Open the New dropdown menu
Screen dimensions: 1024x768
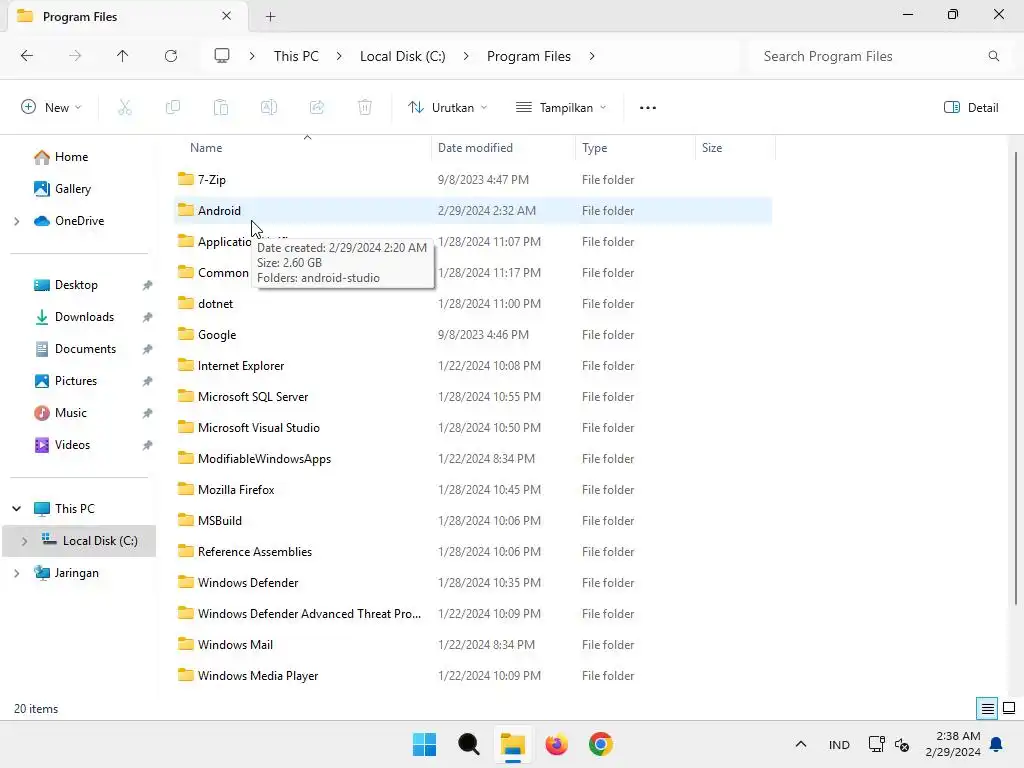pyautogui.click(x=52, y=107)
